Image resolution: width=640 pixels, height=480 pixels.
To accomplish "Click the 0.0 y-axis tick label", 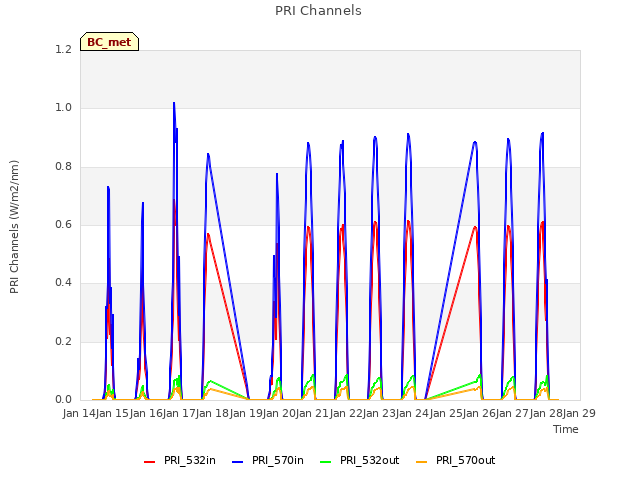I will [63, 400].
